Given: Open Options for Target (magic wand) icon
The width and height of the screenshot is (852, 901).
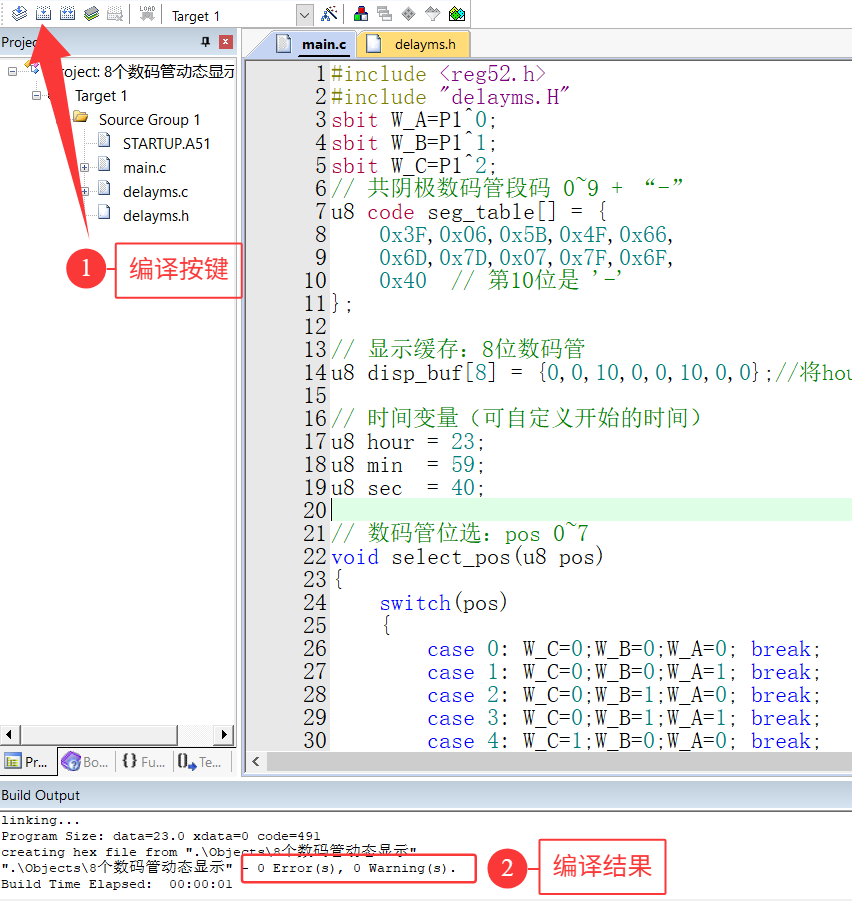Looking at the screenshot, I should [x=329, y=14].
